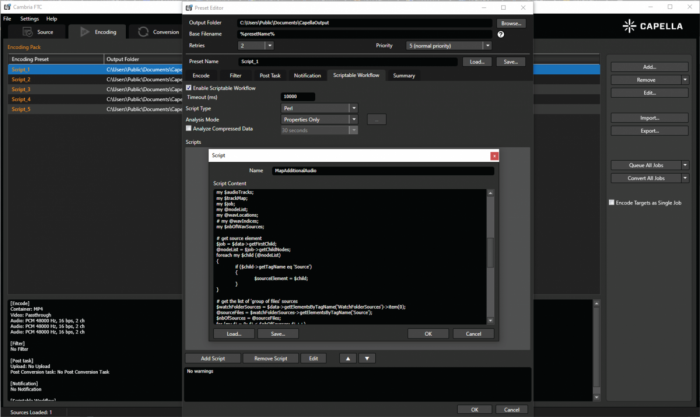This screenshot has height=417, width=700.
Task: Click the Base Filename input field
Action: pos(365,34)
